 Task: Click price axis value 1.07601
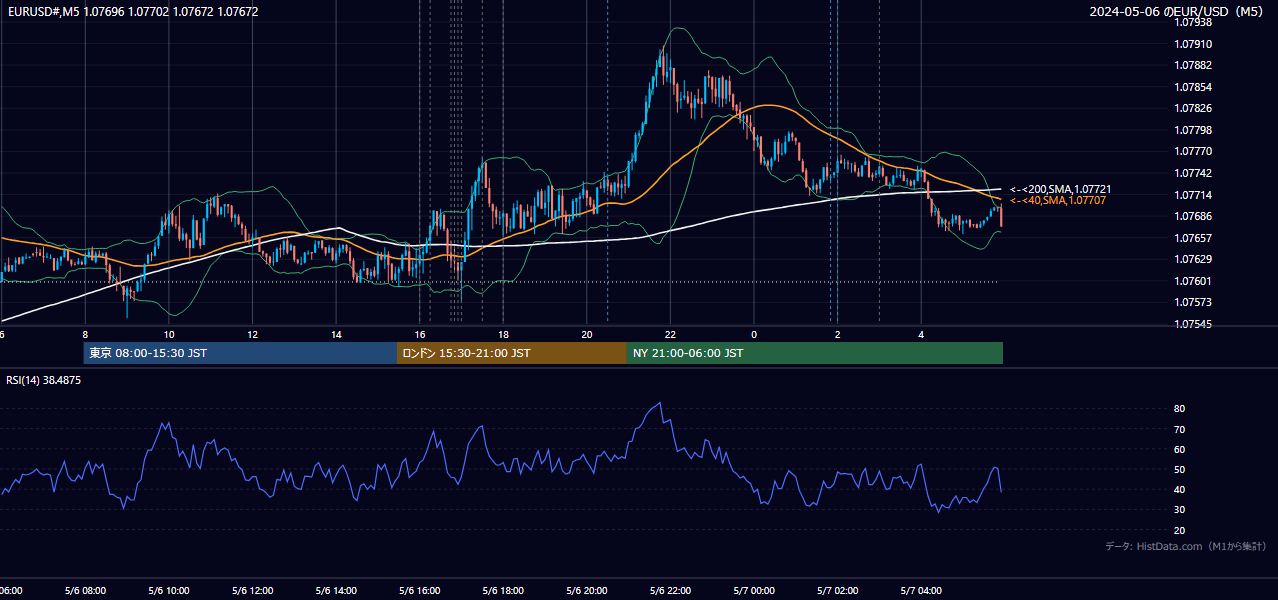coord(1193,281)
